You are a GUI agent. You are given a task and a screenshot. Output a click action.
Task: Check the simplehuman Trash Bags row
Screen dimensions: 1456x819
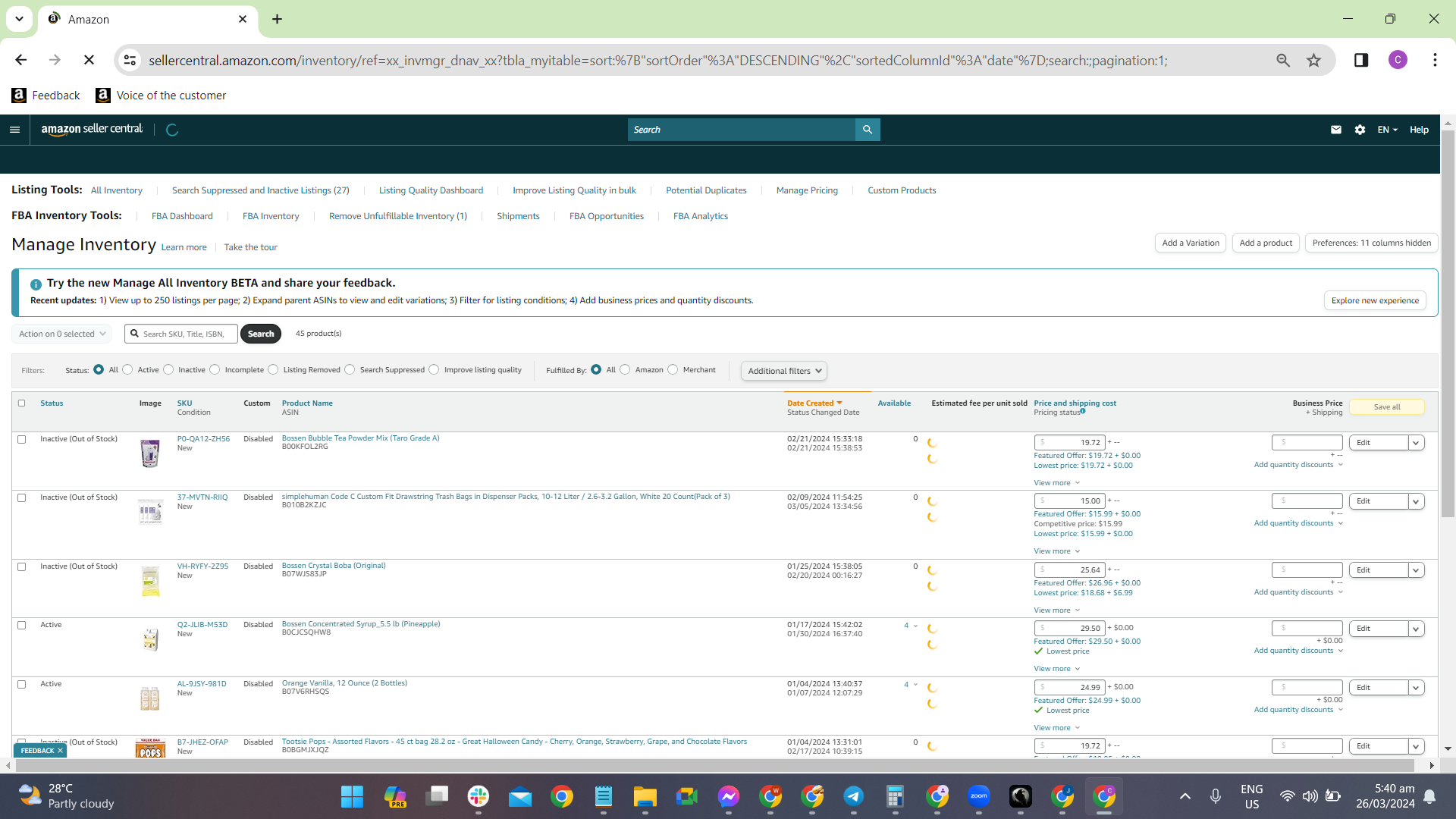point(21,497)
